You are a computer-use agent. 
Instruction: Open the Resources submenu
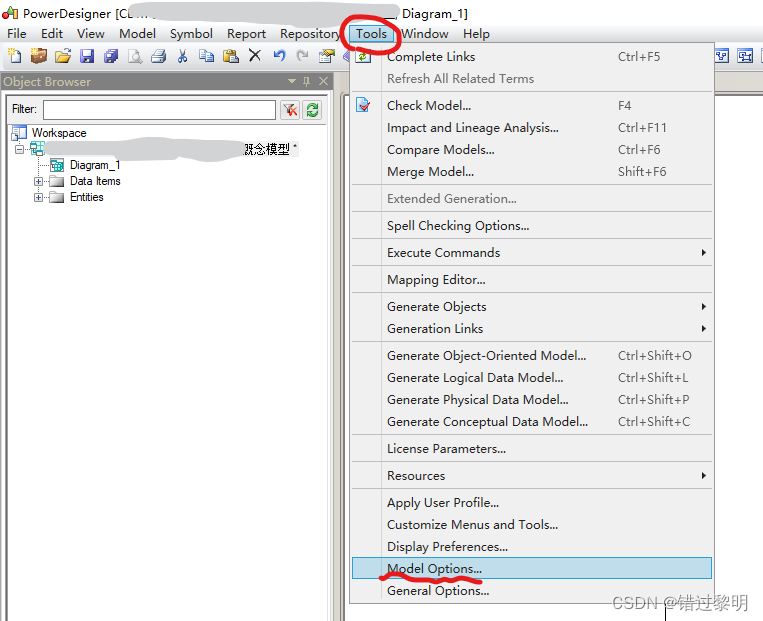(532, 475)
